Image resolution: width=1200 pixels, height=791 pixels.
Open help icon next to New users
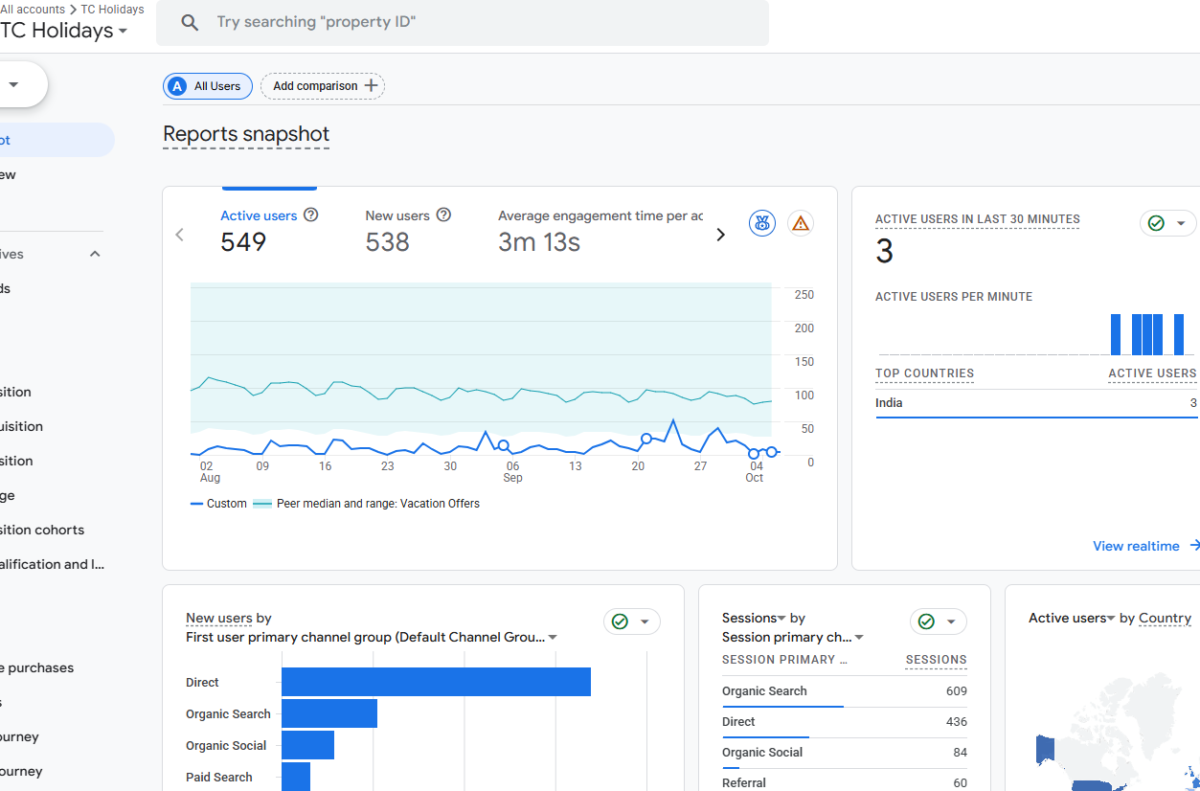point(444,215)
